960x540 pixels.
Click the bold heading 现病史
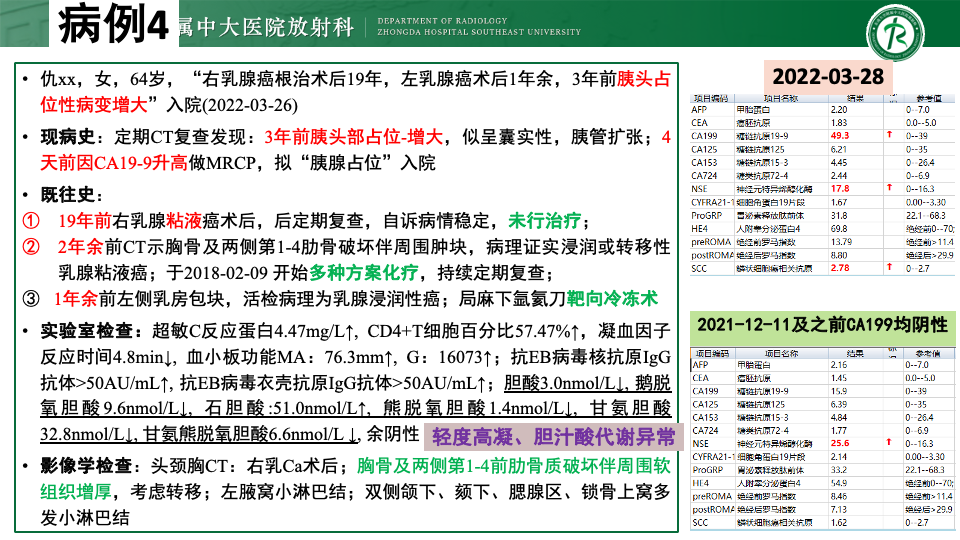[67, 137]
